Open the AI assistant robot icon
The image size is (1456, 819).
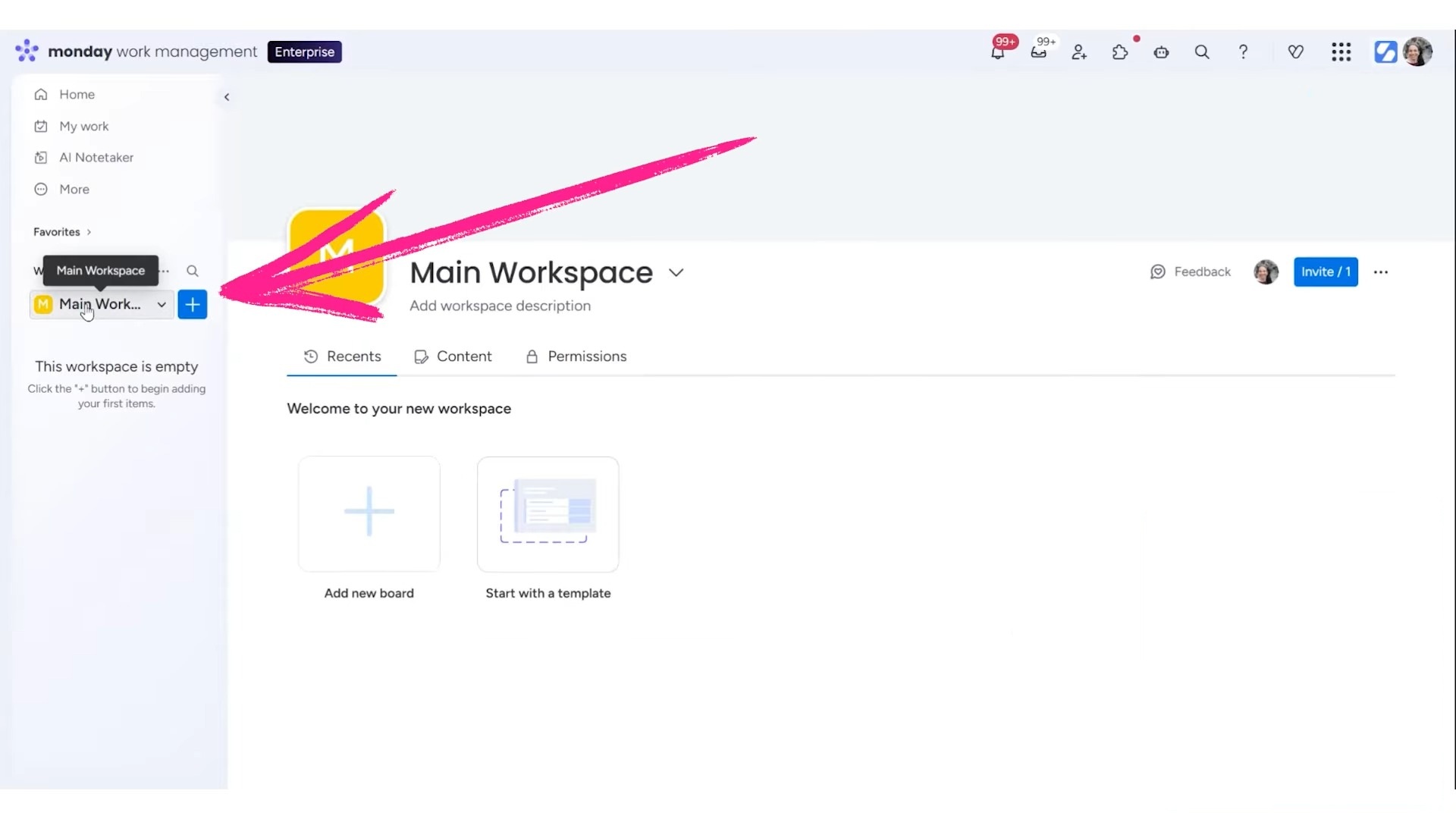[1161, 52]
